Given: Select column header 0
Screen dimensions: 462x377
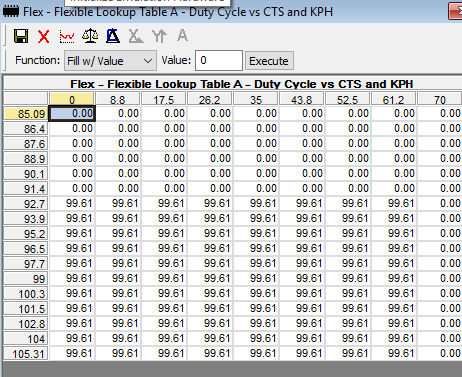Looking at the screenshot, I should pos(72,99).
